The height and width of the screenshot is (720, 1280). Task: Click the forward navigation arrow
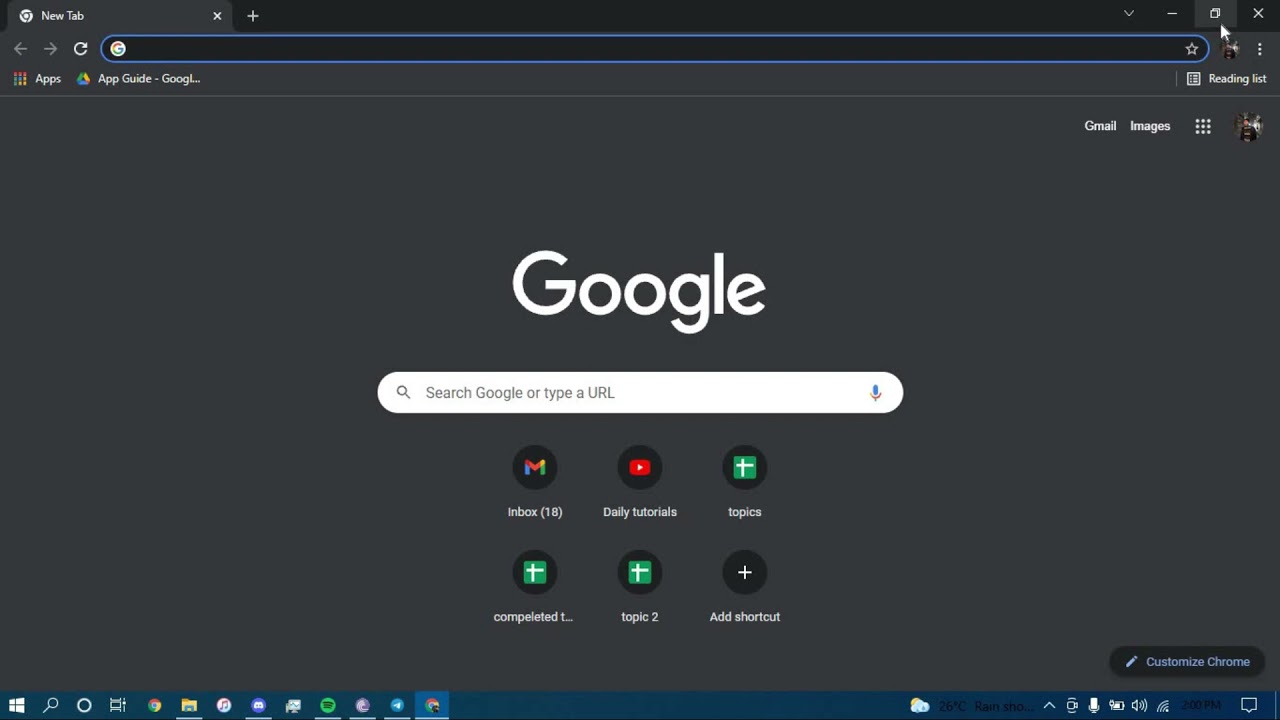point(50,48)
